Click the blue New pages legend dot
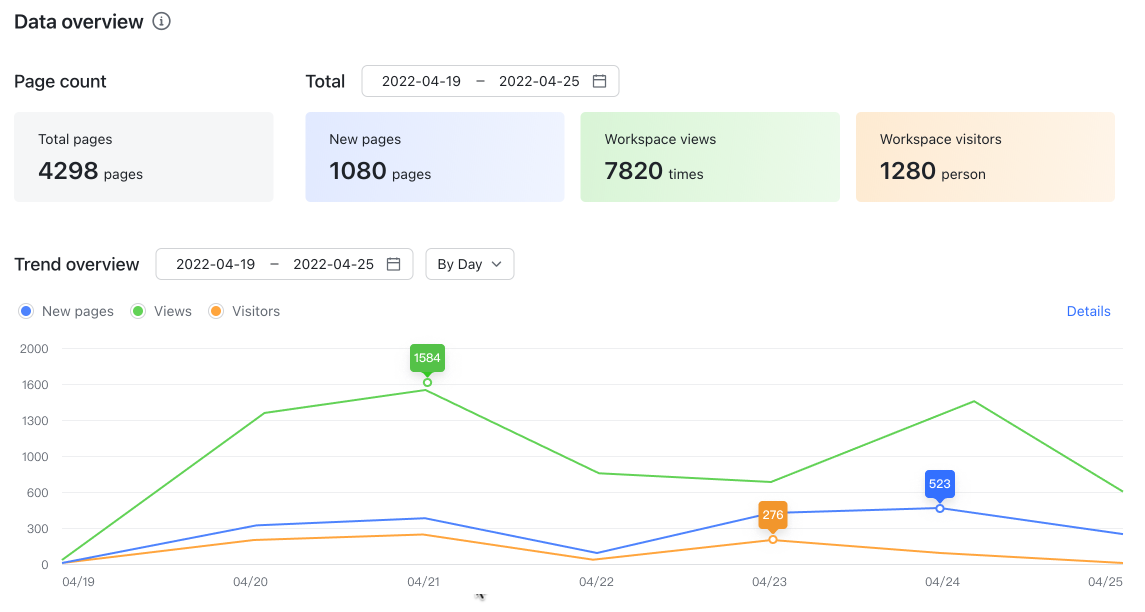1145x612 pixels. tap(25, 311)
